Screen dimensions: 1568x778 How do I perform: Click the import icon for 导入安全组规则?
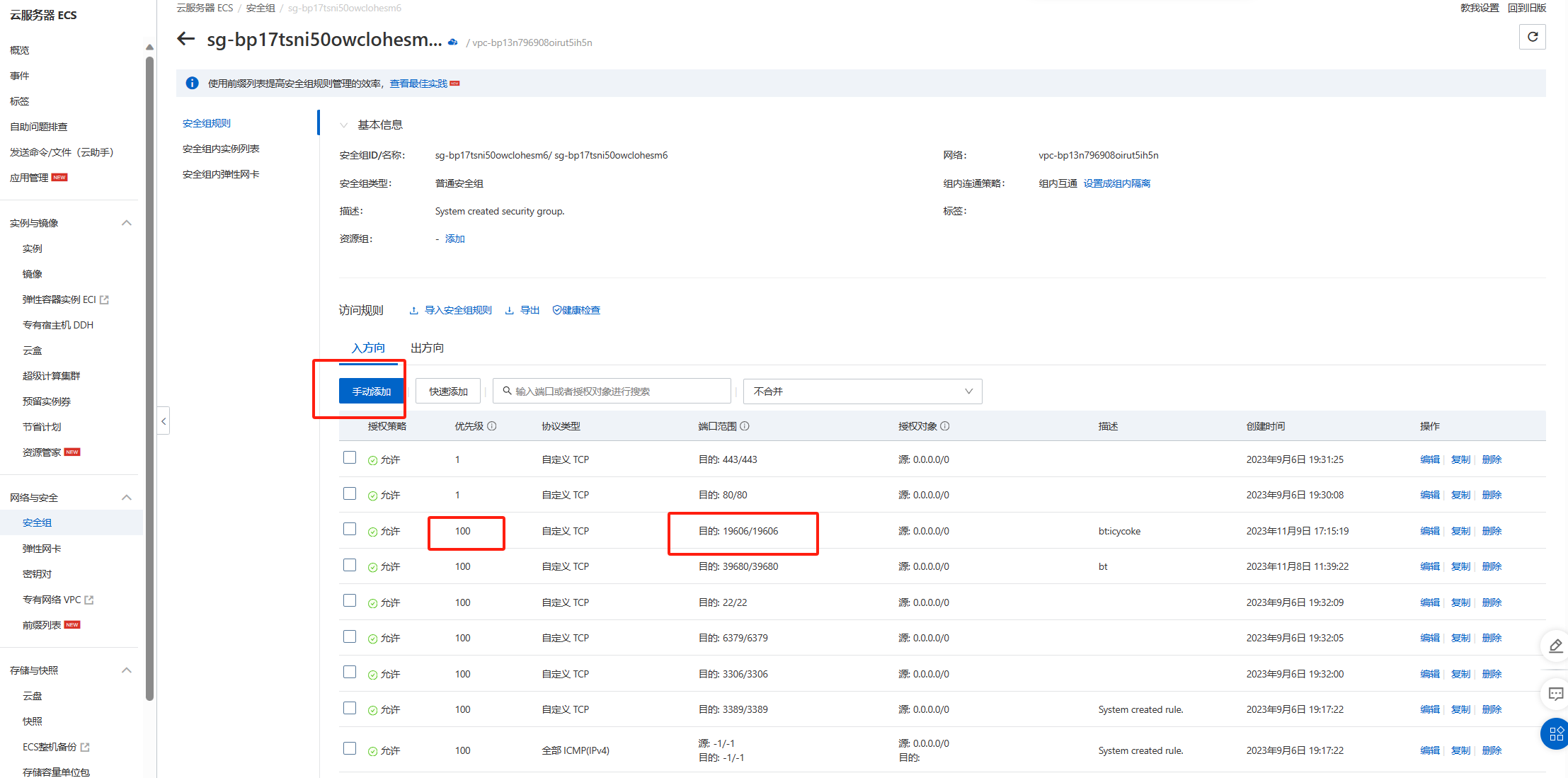coord(413,311)
